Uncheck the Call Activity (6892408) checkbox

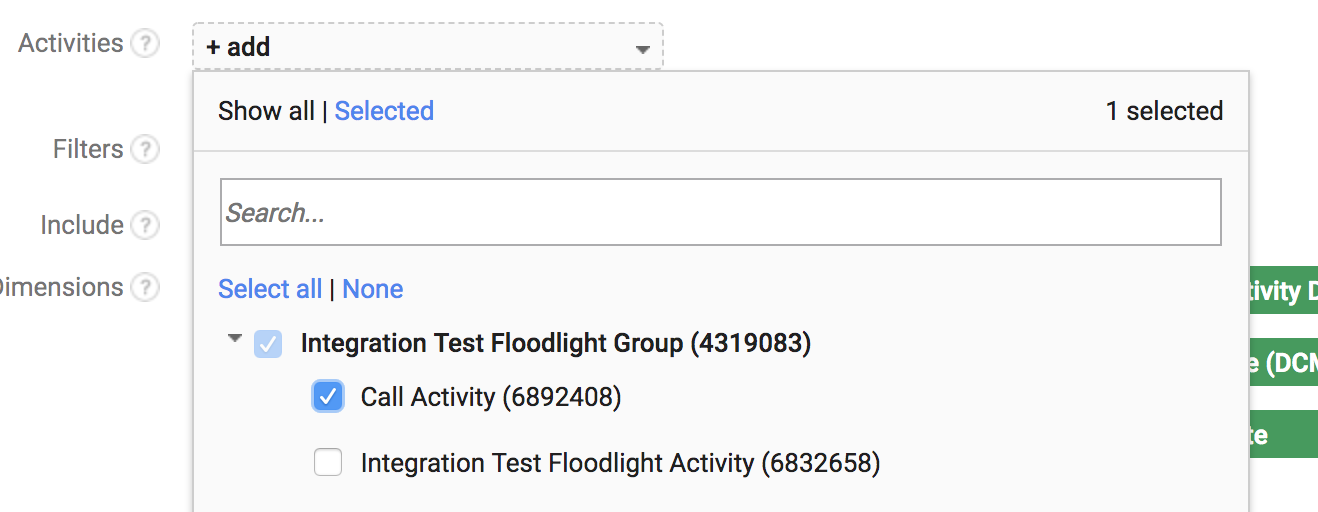point(328,397)
